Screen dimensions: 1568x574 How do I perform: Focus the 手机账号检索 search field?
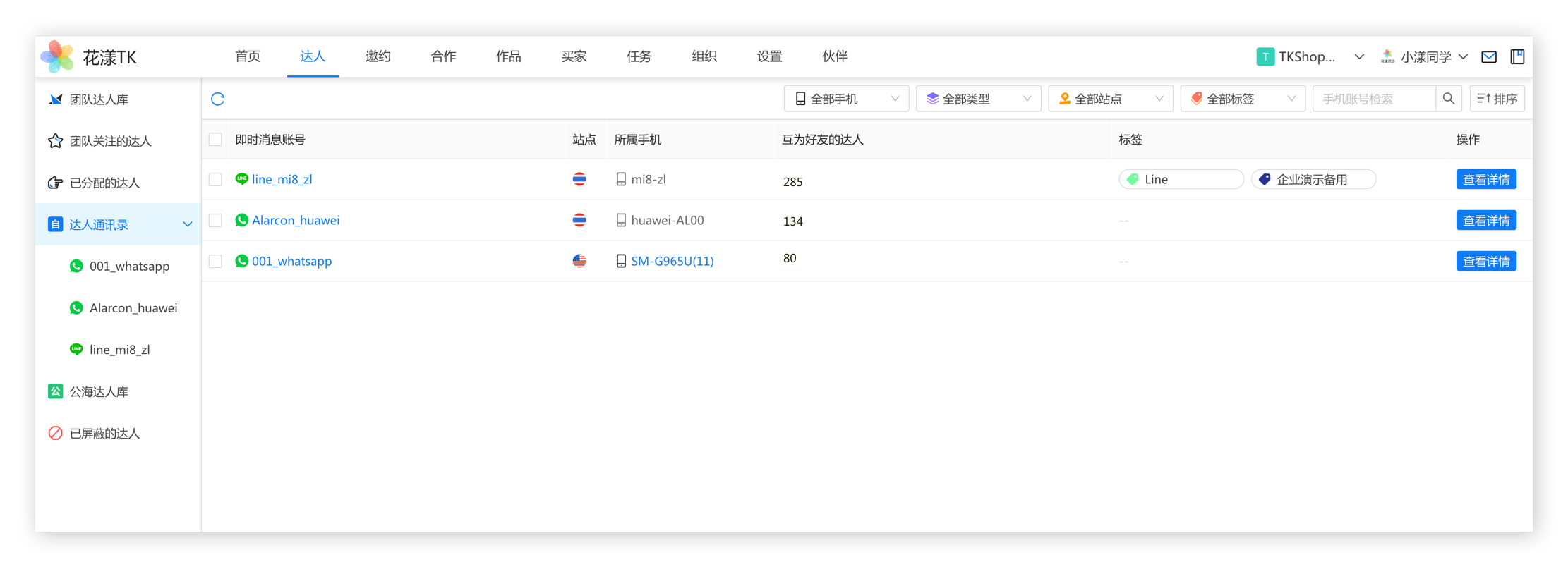point(1373,99)
